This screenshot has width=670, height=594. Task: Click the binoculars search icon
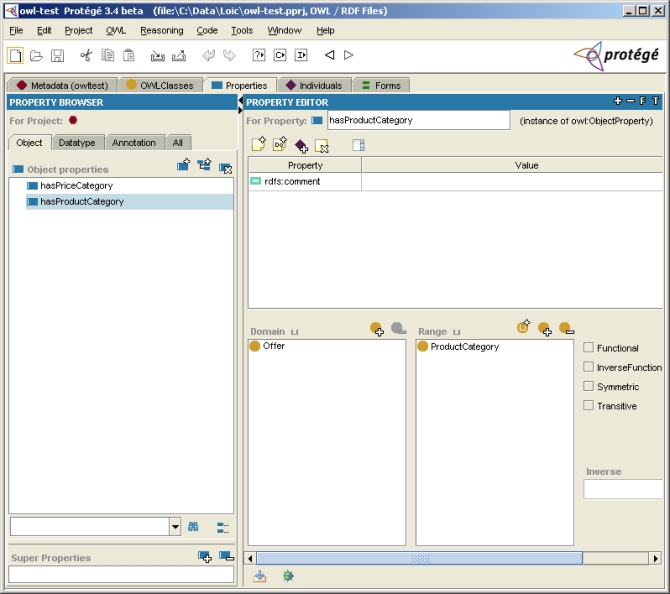(193, 526)
